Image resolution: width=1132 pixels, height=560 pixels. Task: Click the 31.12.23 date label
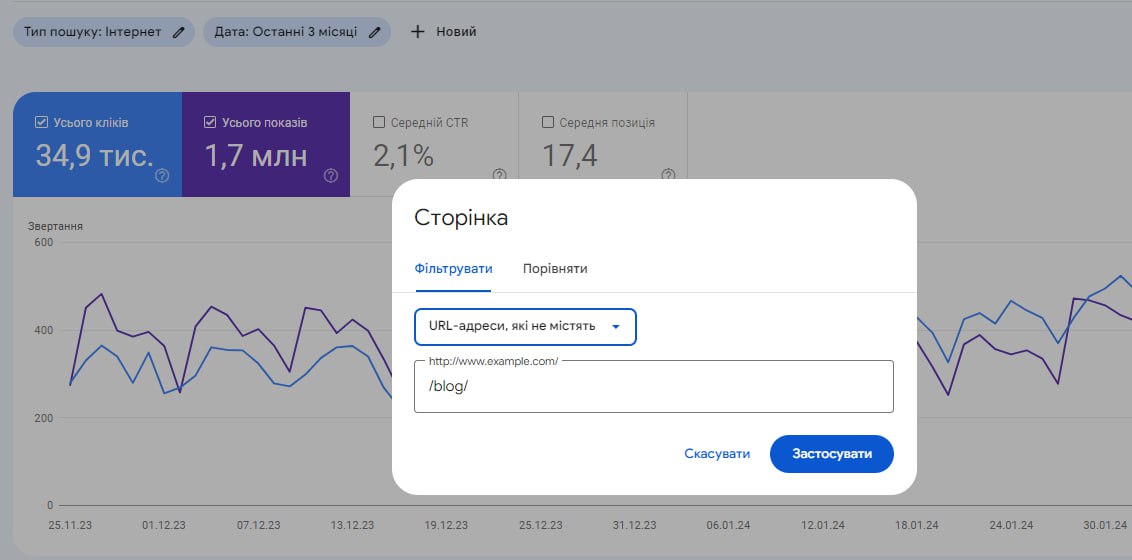click(635, 525)
